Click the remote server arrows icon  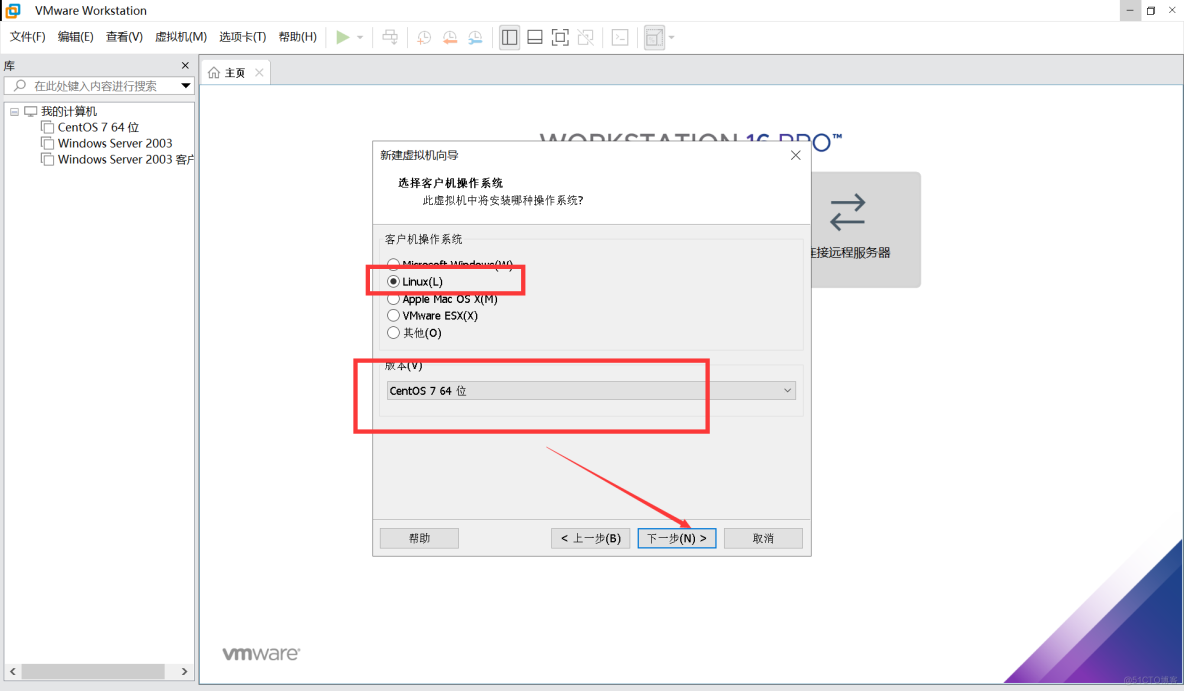tap(847, 212)
